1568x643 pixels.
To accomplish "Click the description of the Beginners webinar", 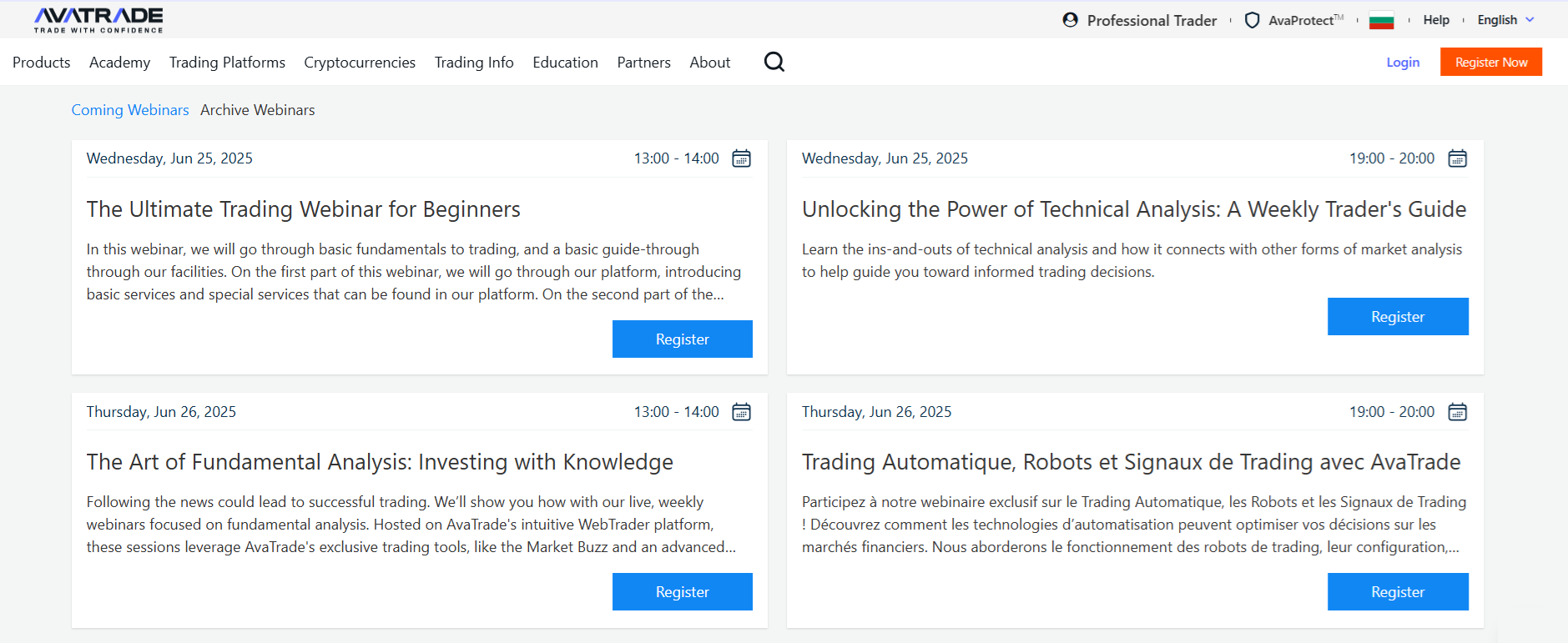I will pyautogui.click(x=414, y=272).
